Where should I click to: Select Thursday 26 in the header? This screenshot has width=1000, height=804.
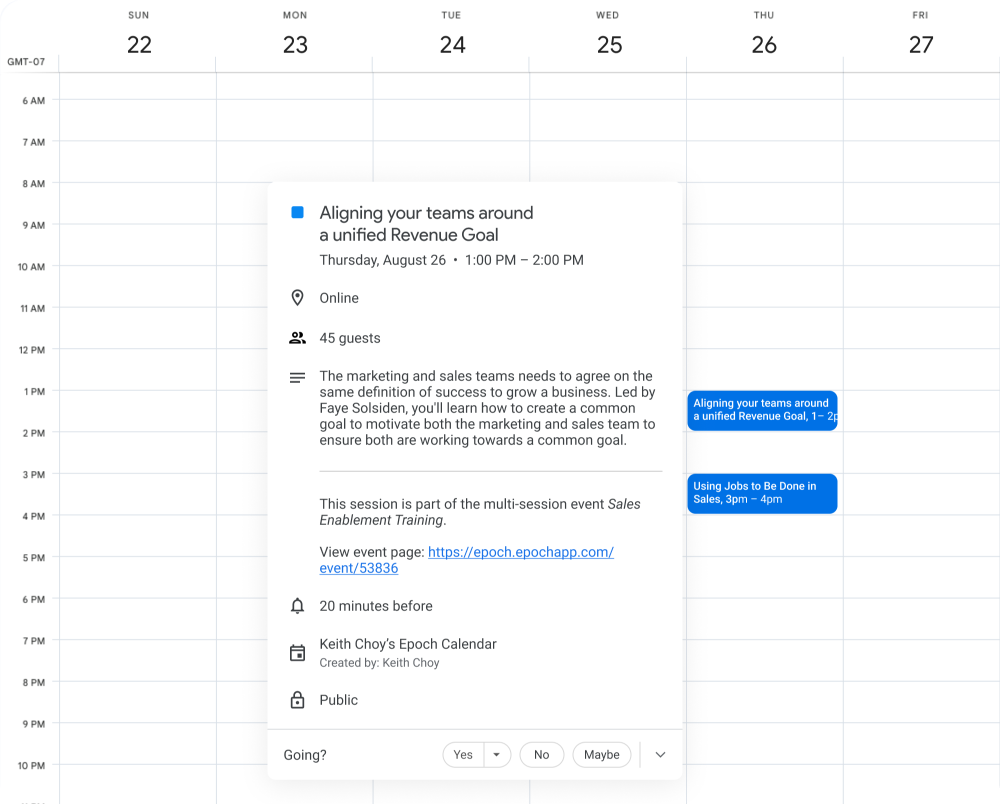tap(764, 35)
